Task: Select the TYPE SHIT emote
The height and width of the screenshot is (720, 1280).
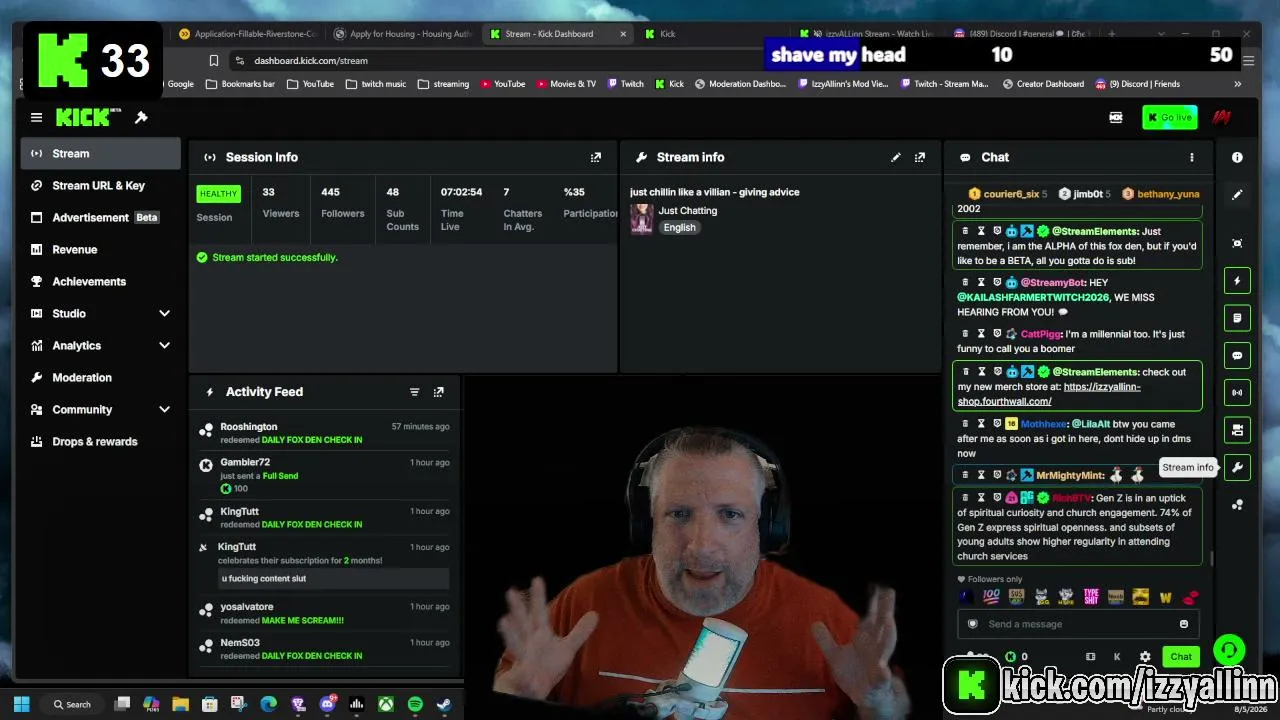Action: tap(1091, 597)
